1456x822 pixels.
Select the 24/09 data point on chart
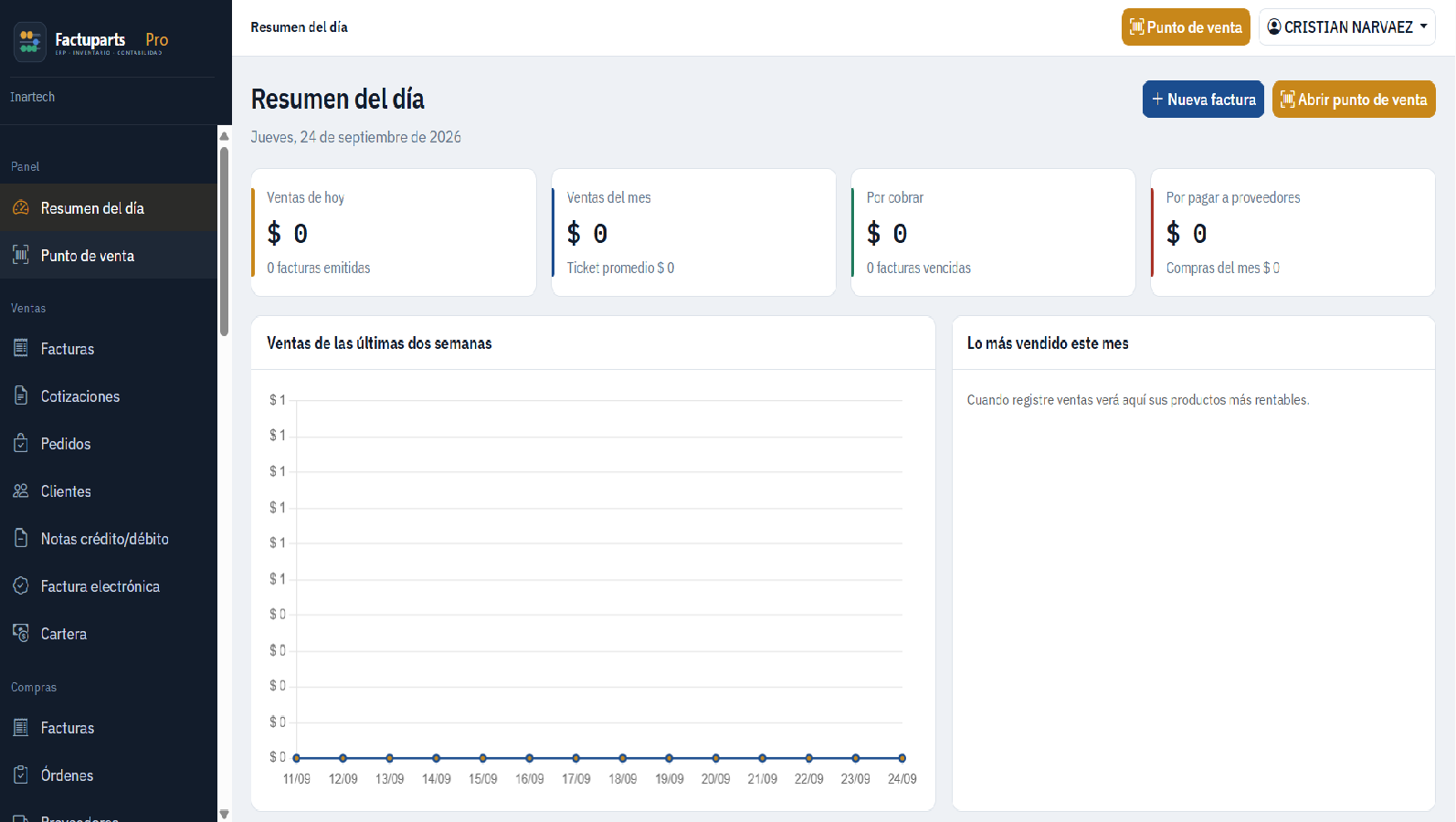coord(902,758)
